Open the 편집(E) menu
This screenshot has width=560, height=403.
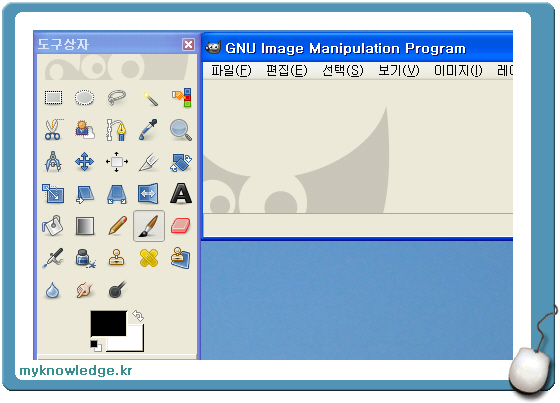(287, 70)
